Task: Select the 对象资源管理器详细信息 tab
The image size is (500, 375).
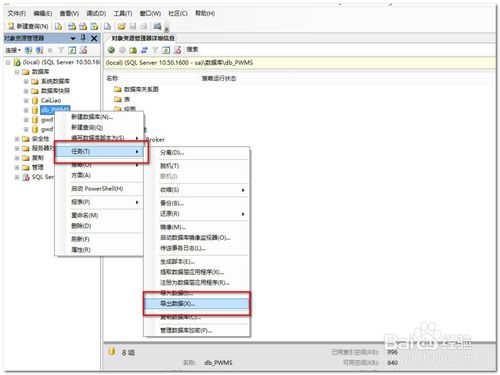Action: tap(143, 38)
